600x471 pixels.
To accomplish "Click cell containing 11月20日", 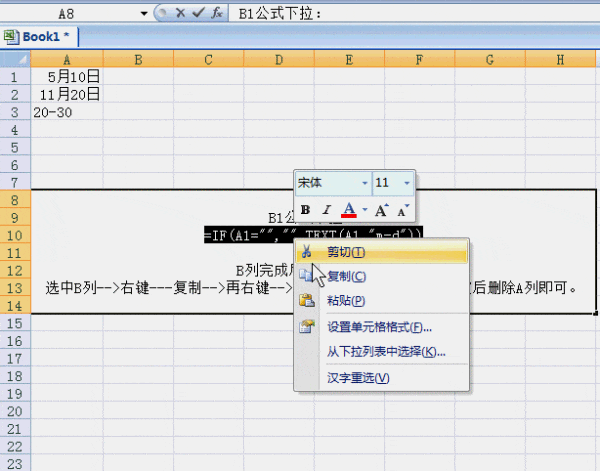I will pyautogui.click(x=67, y=95).
